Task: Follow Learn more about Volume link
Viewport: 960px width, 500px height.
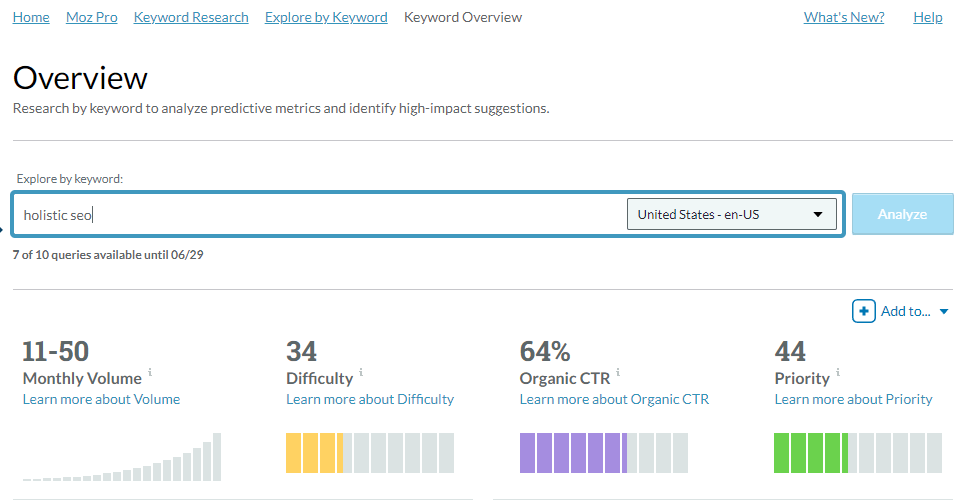Action: [x=102, y=399]
